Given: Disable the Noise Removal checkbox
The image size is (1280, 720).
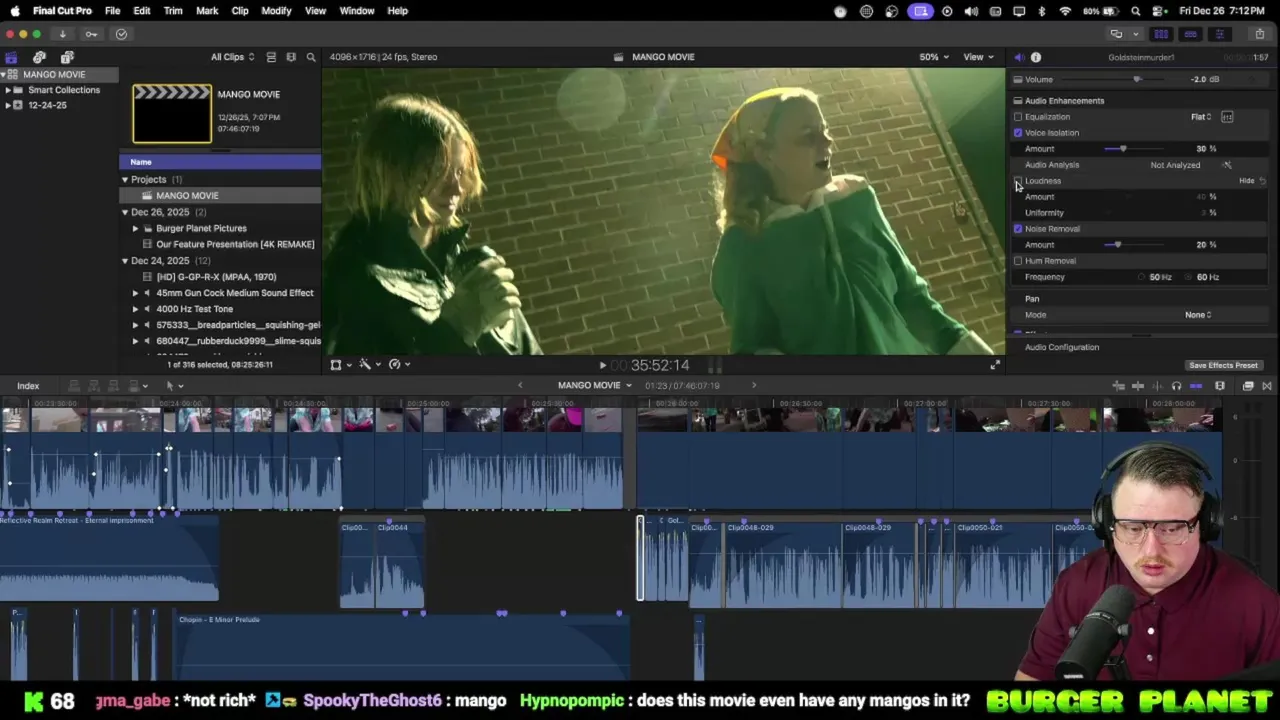Looking at the screenshot, I should pos(1018,229).
